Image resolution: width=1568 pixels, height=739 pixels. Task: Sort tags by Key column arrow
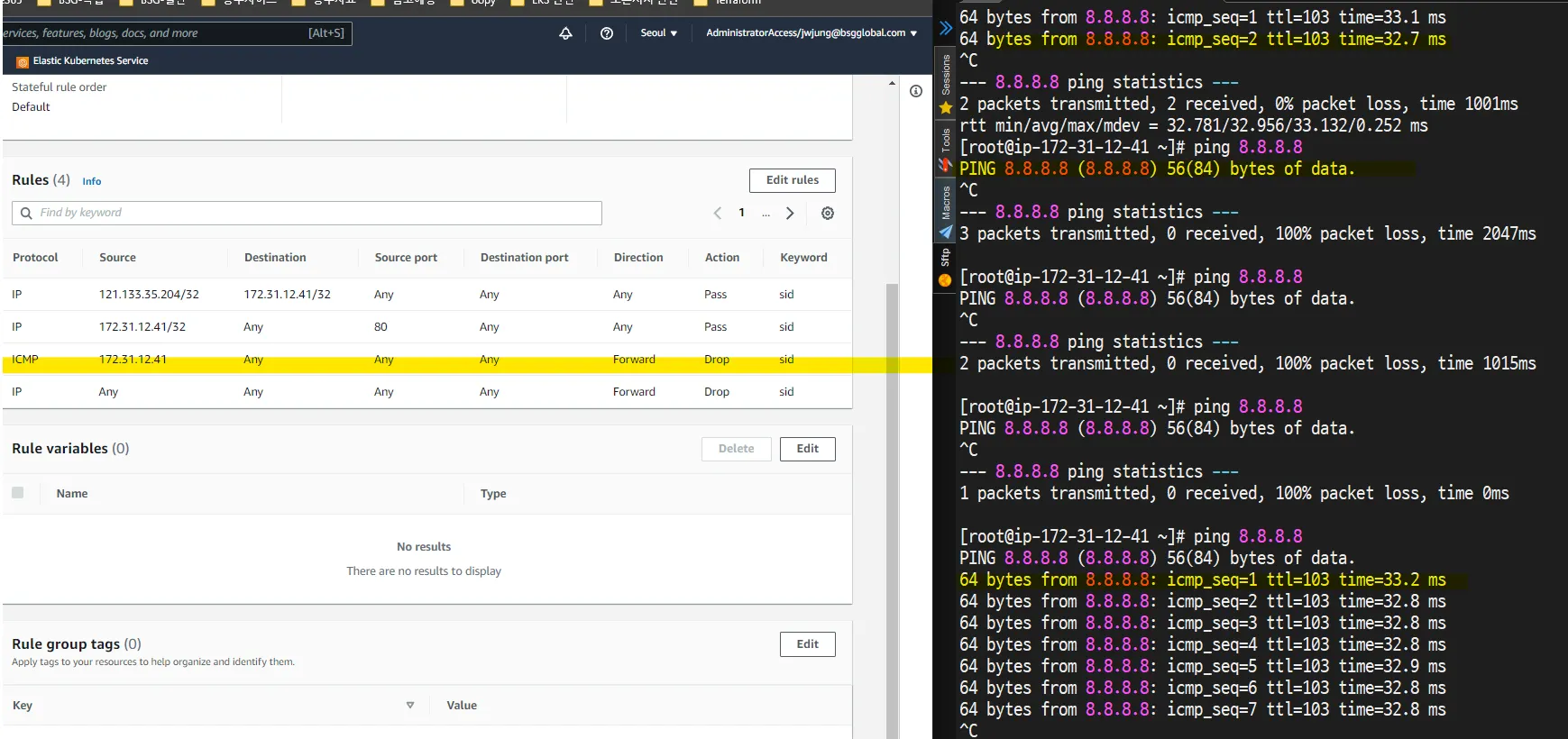[x=410, y=706]
